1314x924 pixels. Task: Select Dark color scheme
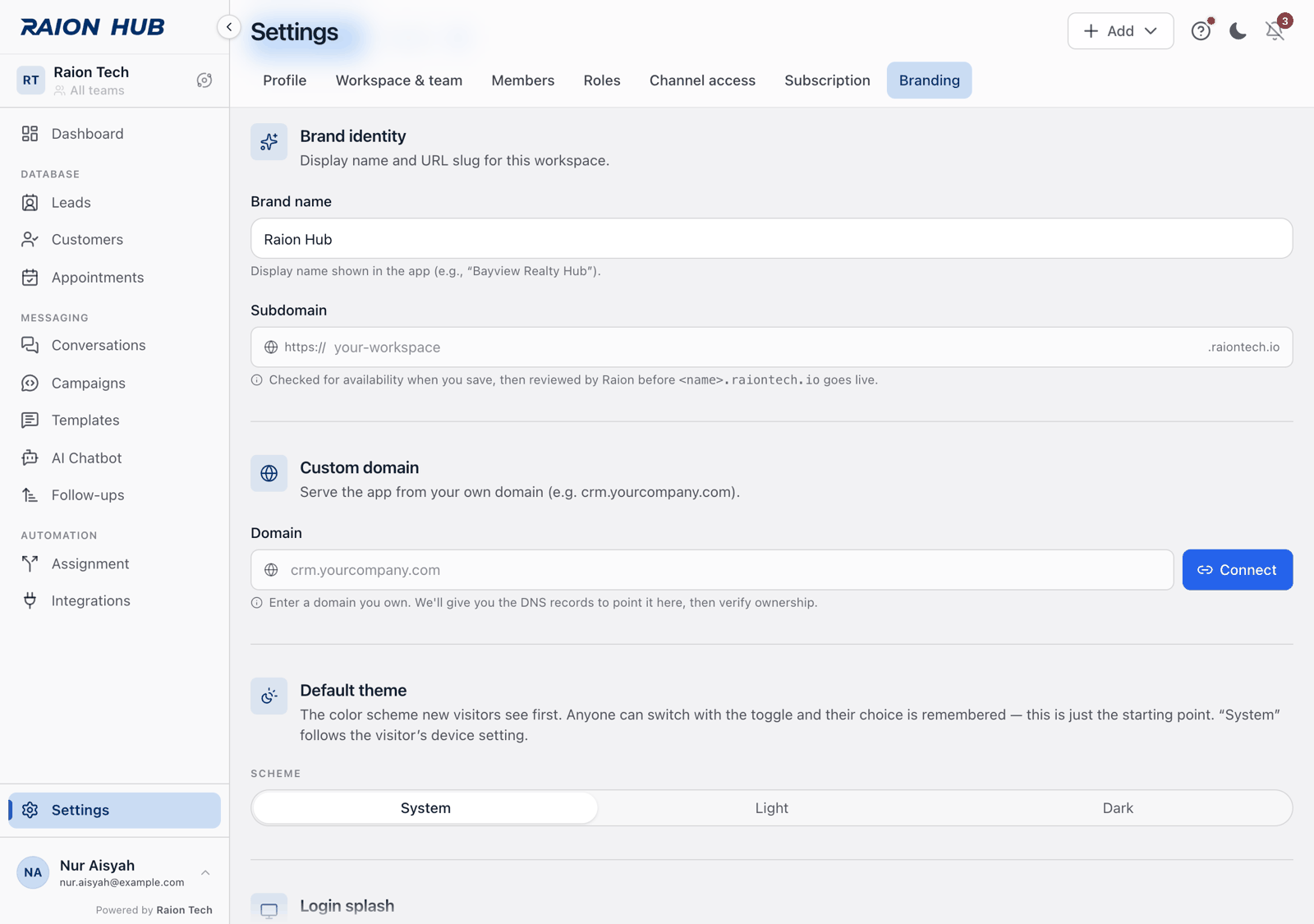(1118, 808)
